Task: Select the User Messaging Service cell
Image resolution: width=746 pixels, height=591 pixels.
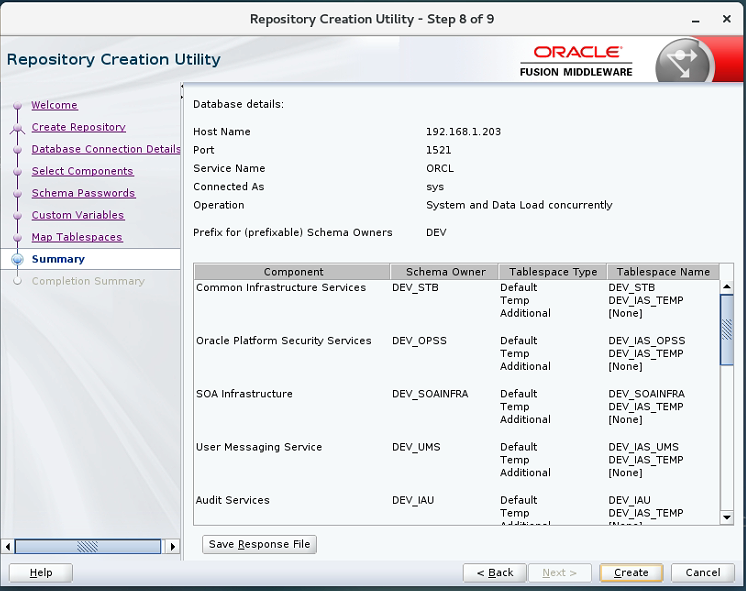Action: [259, 447]
